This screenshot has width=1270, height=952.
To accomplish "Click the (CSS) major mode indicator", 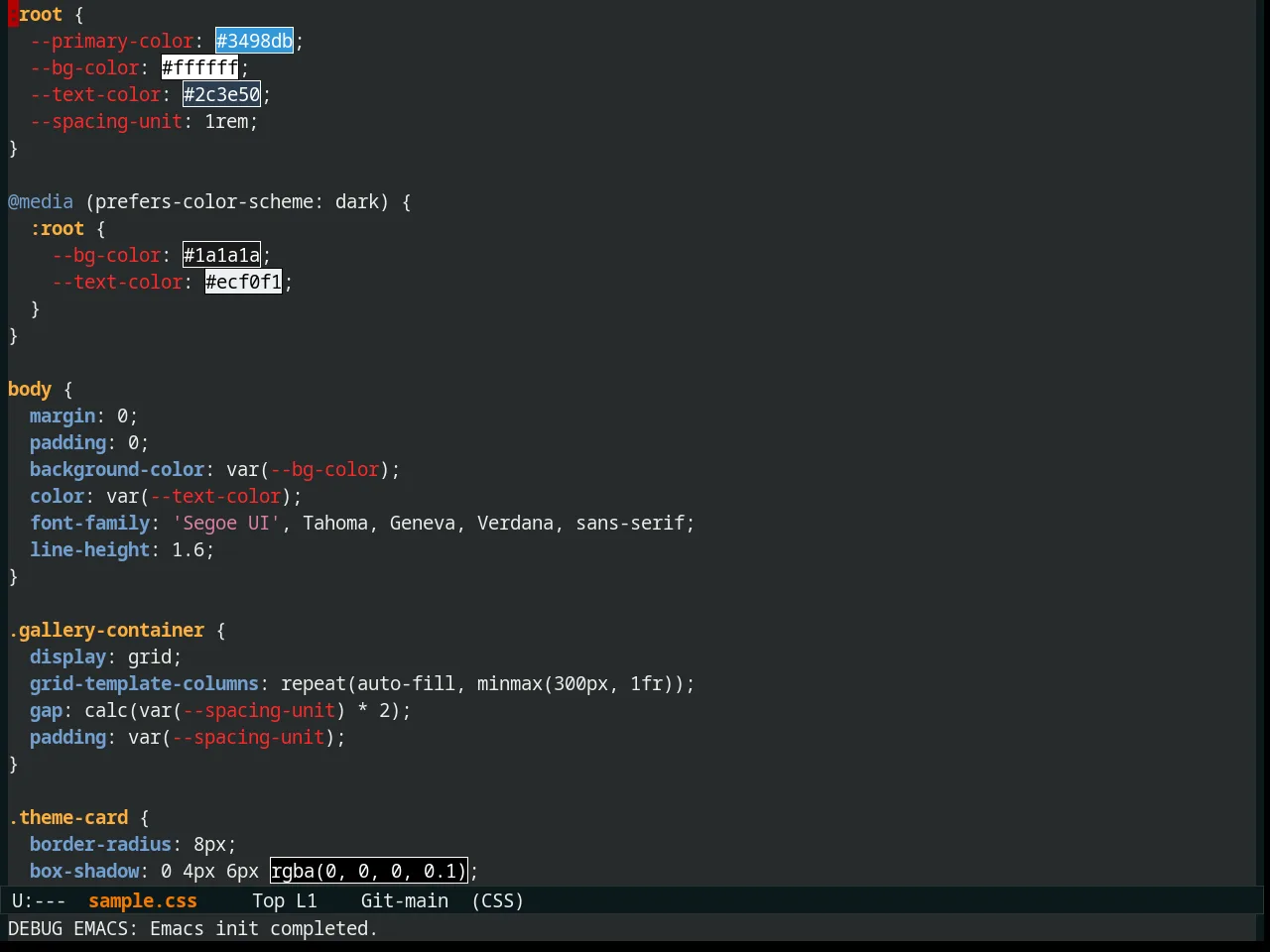I will [498, 900].
